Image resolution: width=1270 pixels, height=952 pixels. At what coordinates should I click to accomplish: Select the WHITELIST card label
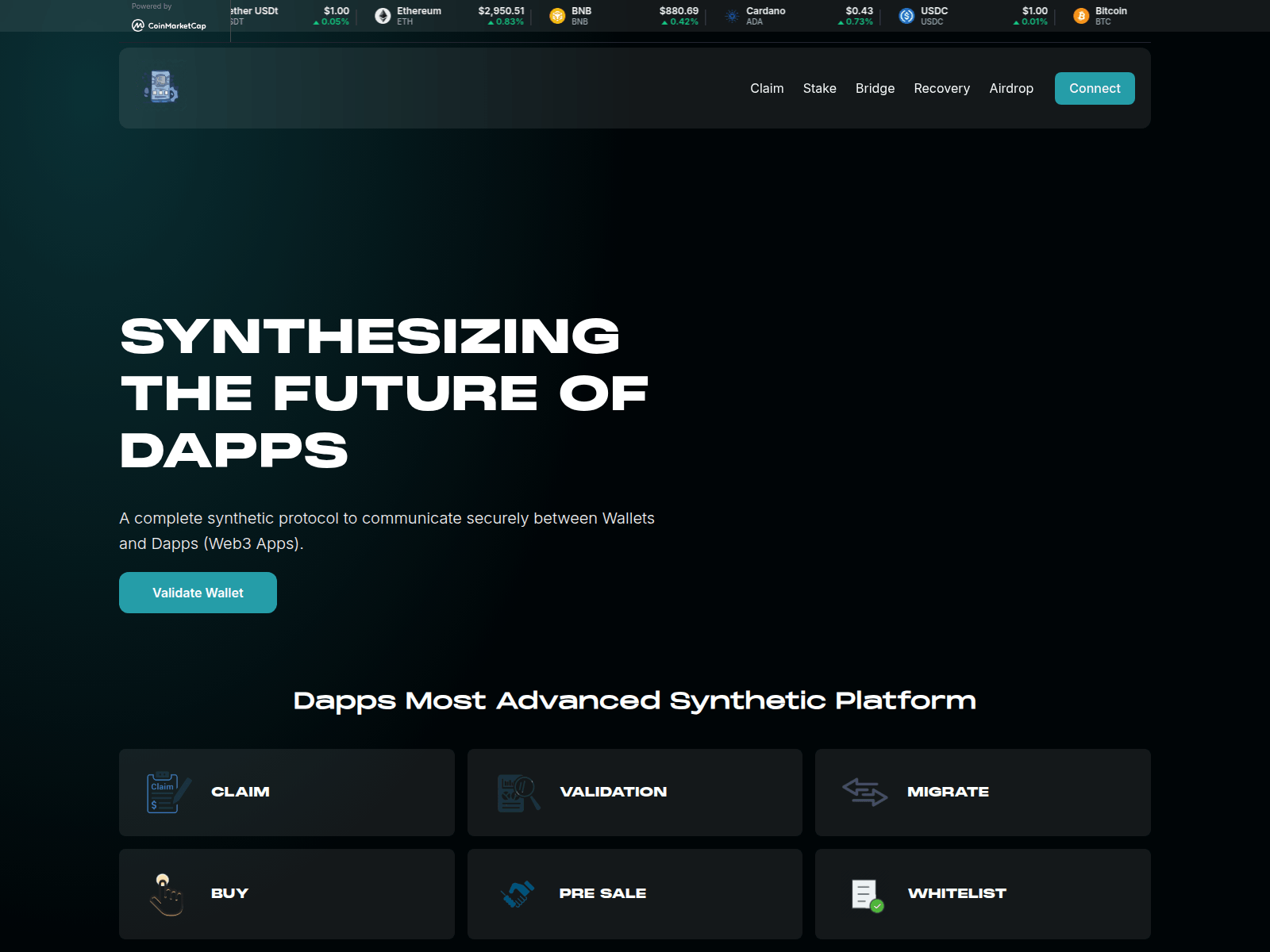[956, 893]
